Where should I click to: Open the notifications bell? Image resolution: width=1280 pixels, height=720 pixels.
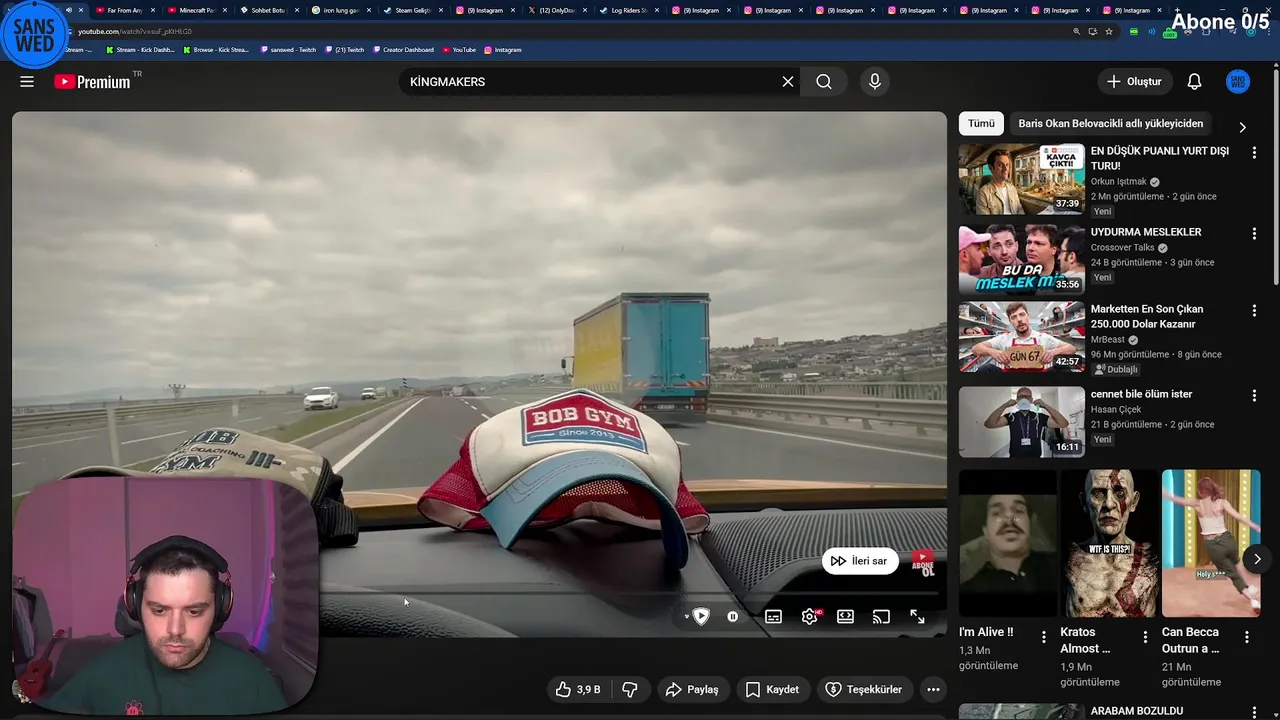pos(1194,82)
